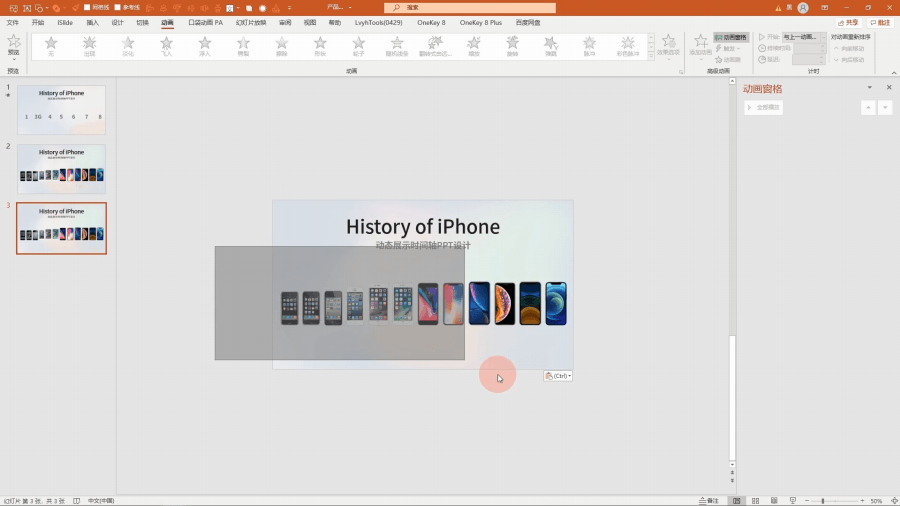Move animation down in animation pane
Image resolution: width=900 pixels, height=506 pixels.
(885, 107)
